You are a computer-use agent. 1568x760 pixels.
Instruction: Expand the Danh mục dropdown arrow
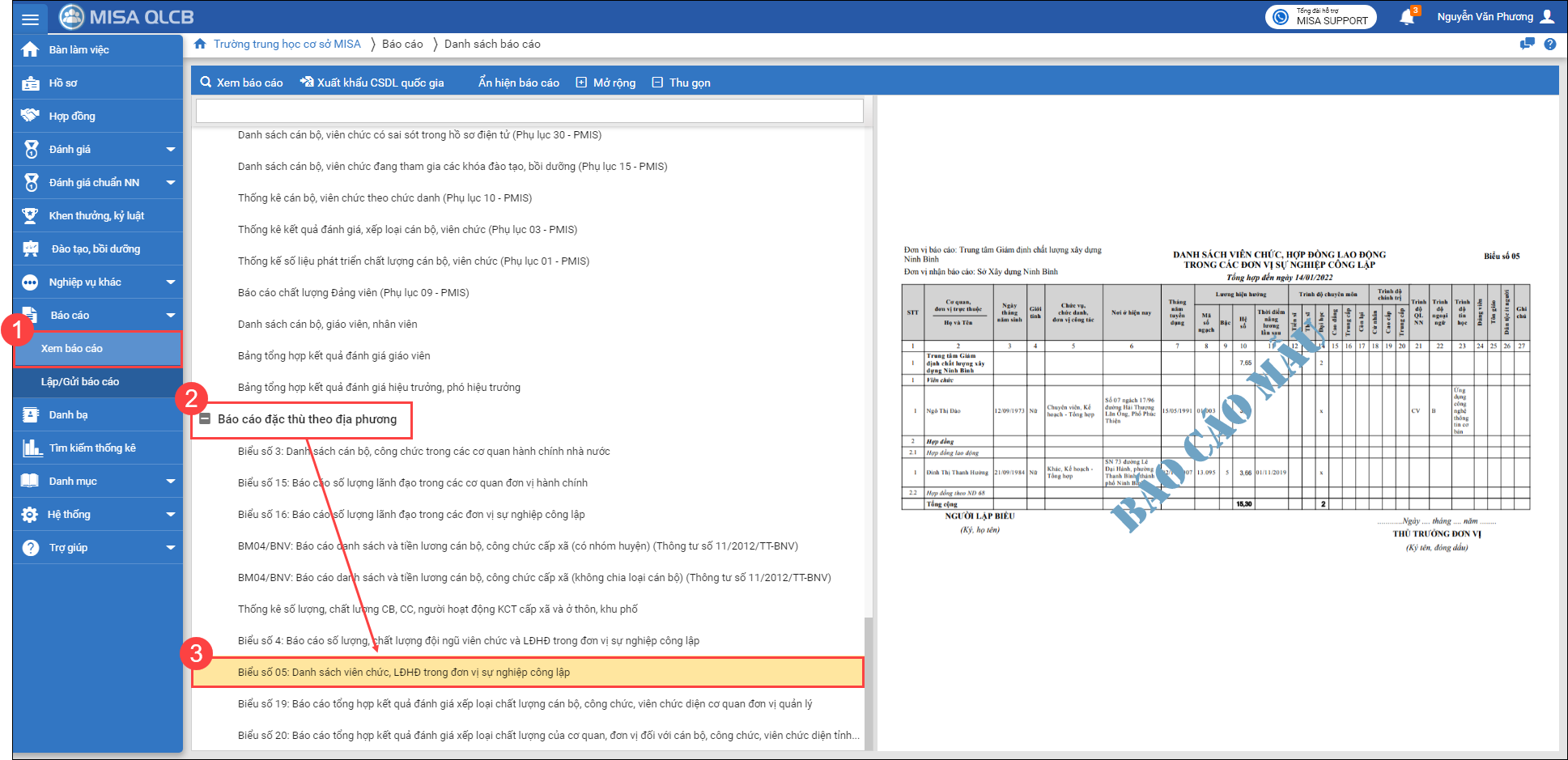click(170, 482)
